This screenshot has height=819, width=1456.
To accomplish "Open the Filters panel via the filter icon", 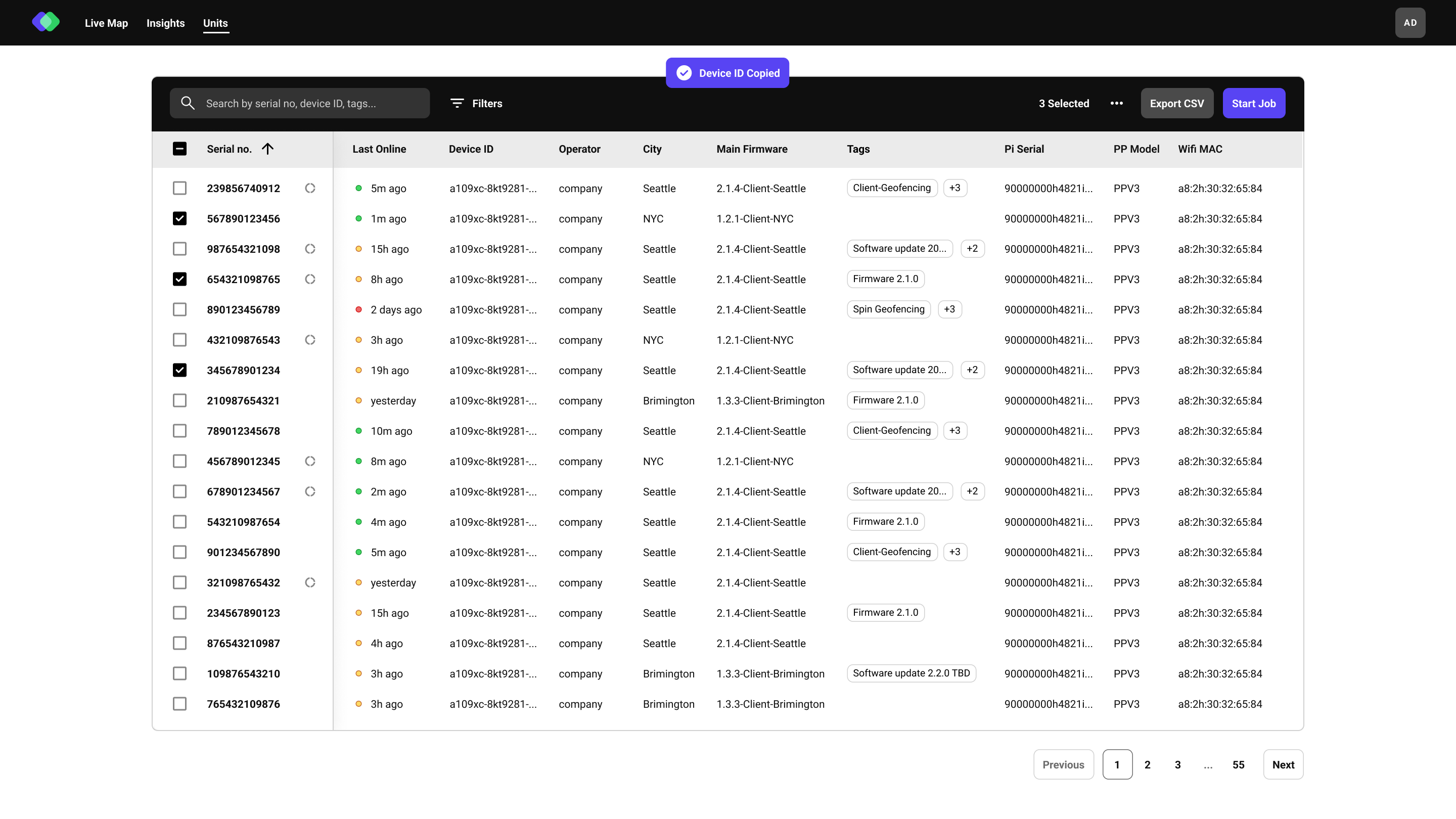I will click(x=457, y=103).
